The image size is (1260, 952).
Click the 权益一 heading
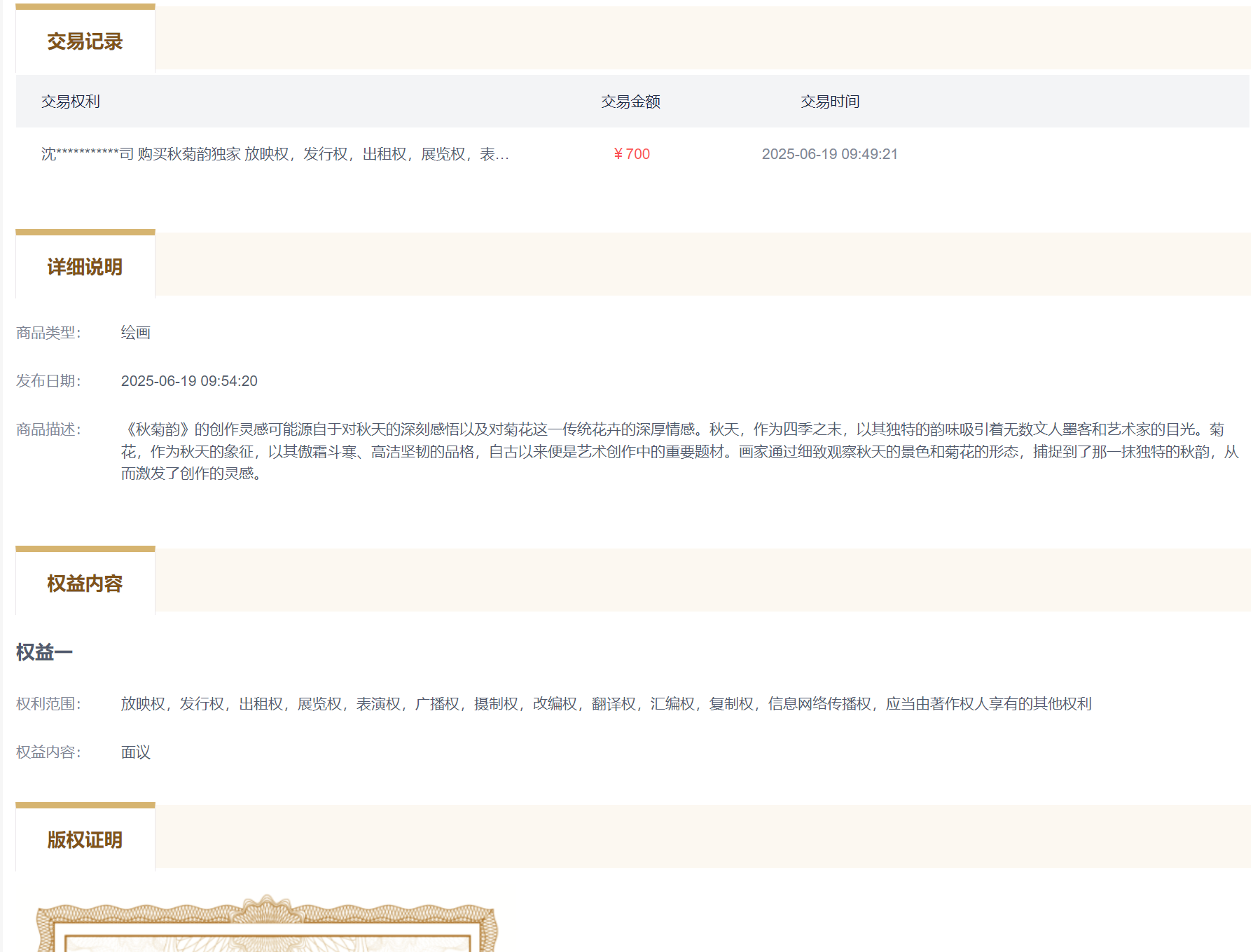point(44,652)
